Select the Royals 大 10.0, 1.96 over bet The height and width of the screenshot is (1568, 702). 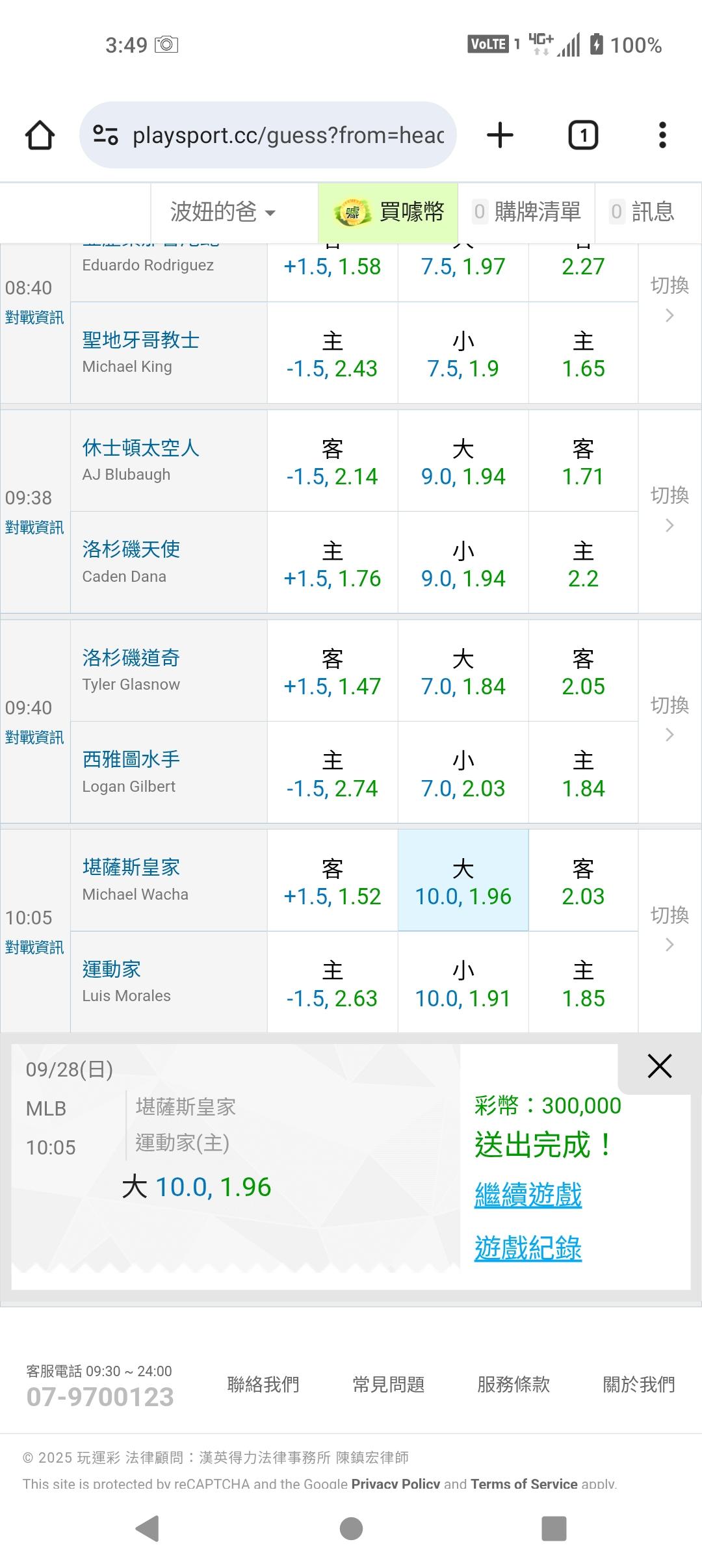(463, 881)
